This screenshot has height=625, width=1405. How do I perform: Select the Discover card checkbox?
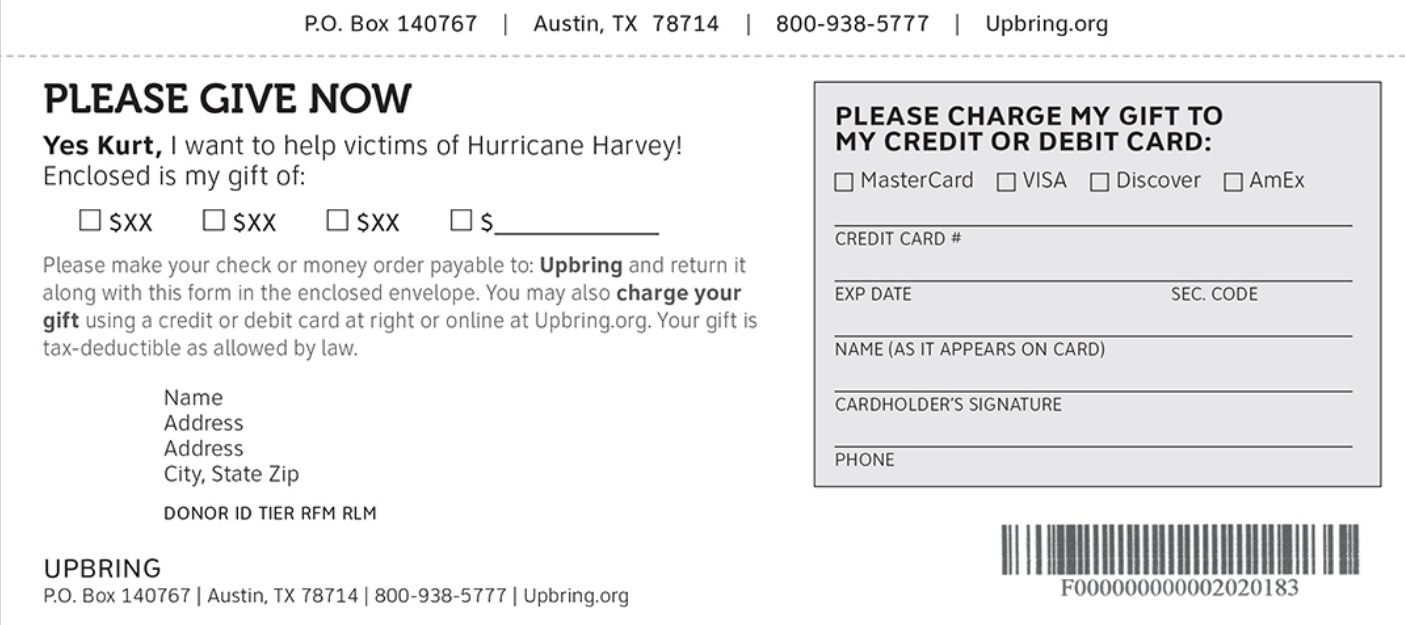(1100, 183)
